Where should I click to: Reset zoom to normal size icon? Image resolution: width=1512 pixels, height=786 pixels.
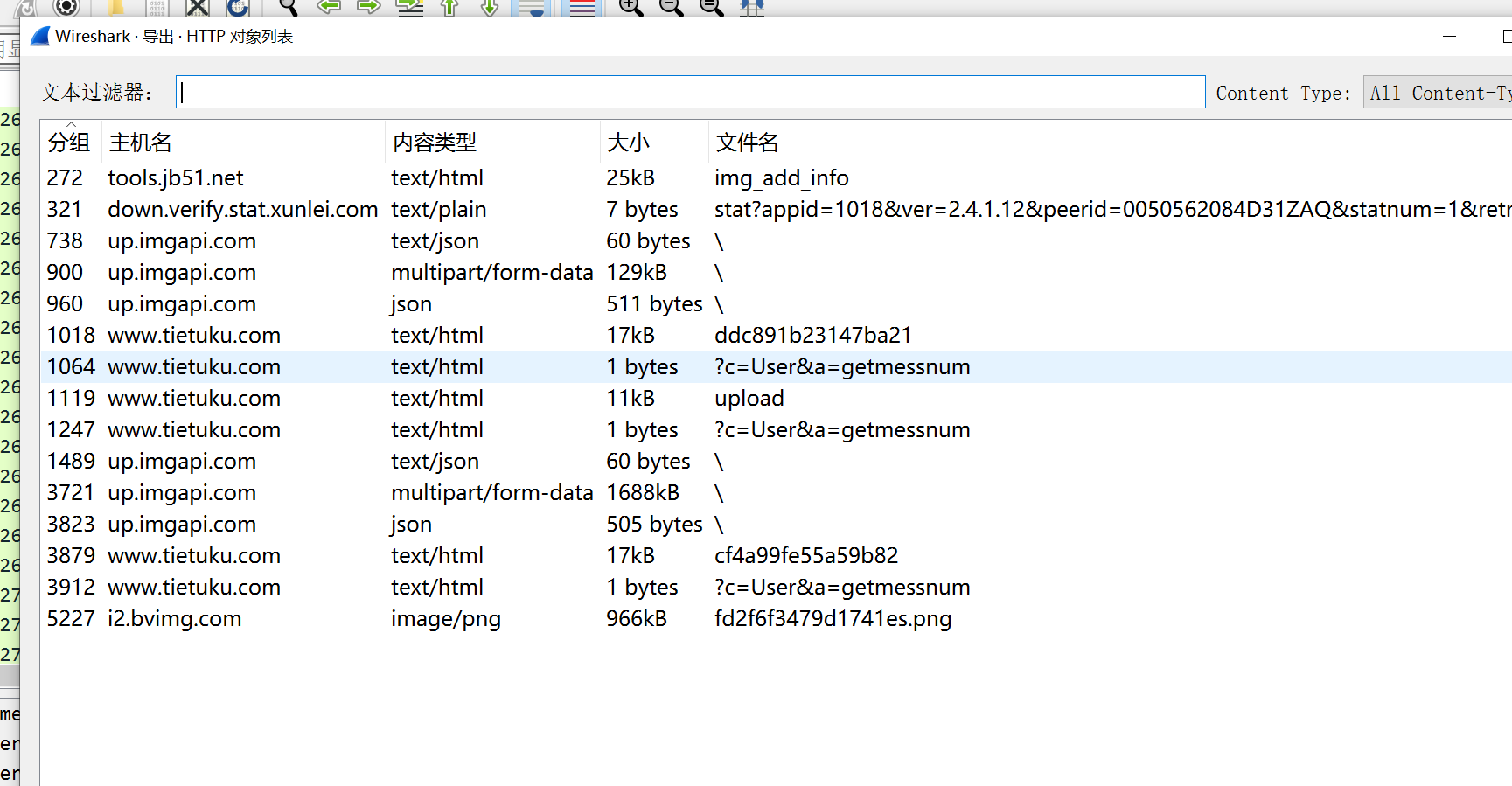pyautogui.click(x=711, y=7)
